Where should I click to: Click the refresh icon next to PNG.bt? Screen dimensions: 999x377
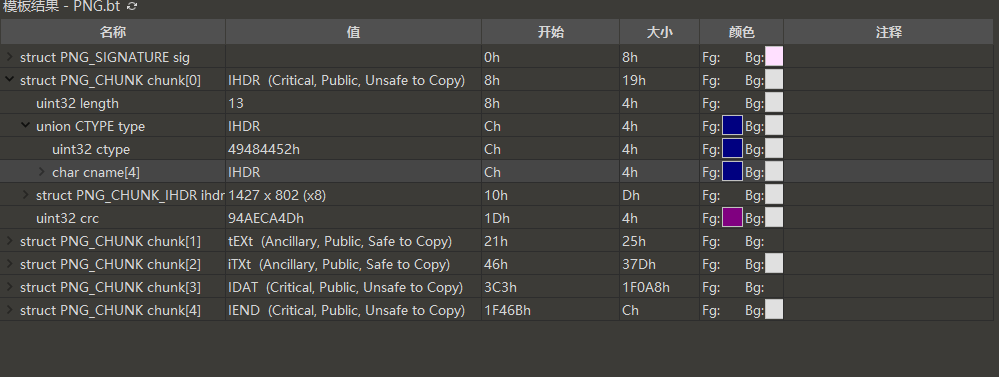coord(132,6)
